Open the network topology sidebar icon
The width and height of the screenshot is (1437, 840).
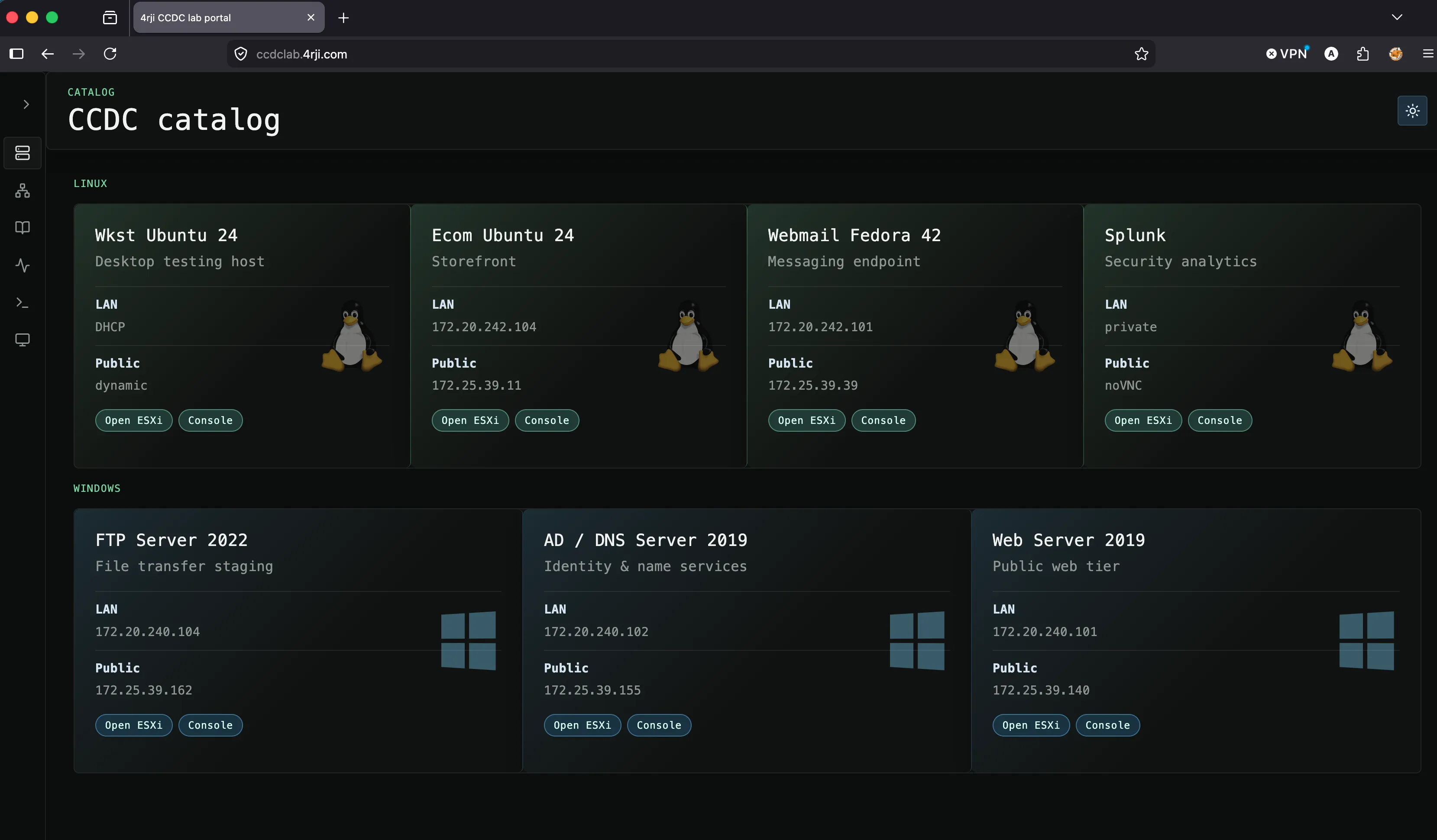point(22,191)
